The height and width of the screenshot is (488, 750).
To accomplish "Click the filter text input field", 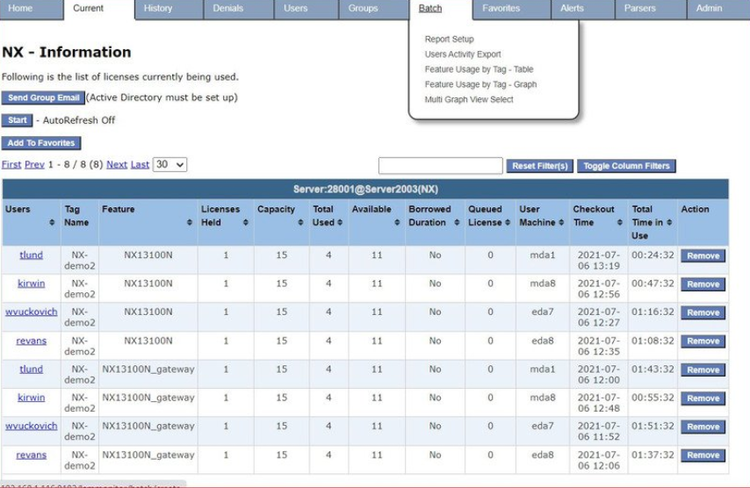I will click(x=439, y=166).
